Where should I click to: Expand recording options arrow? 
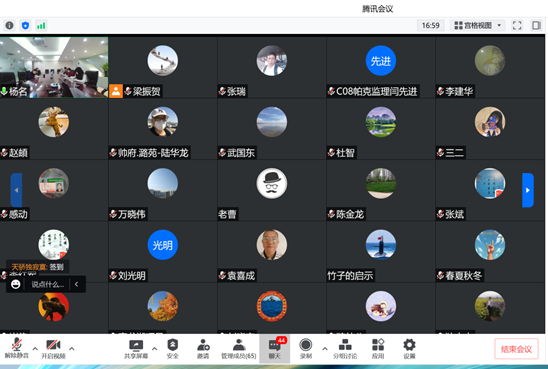325,348
